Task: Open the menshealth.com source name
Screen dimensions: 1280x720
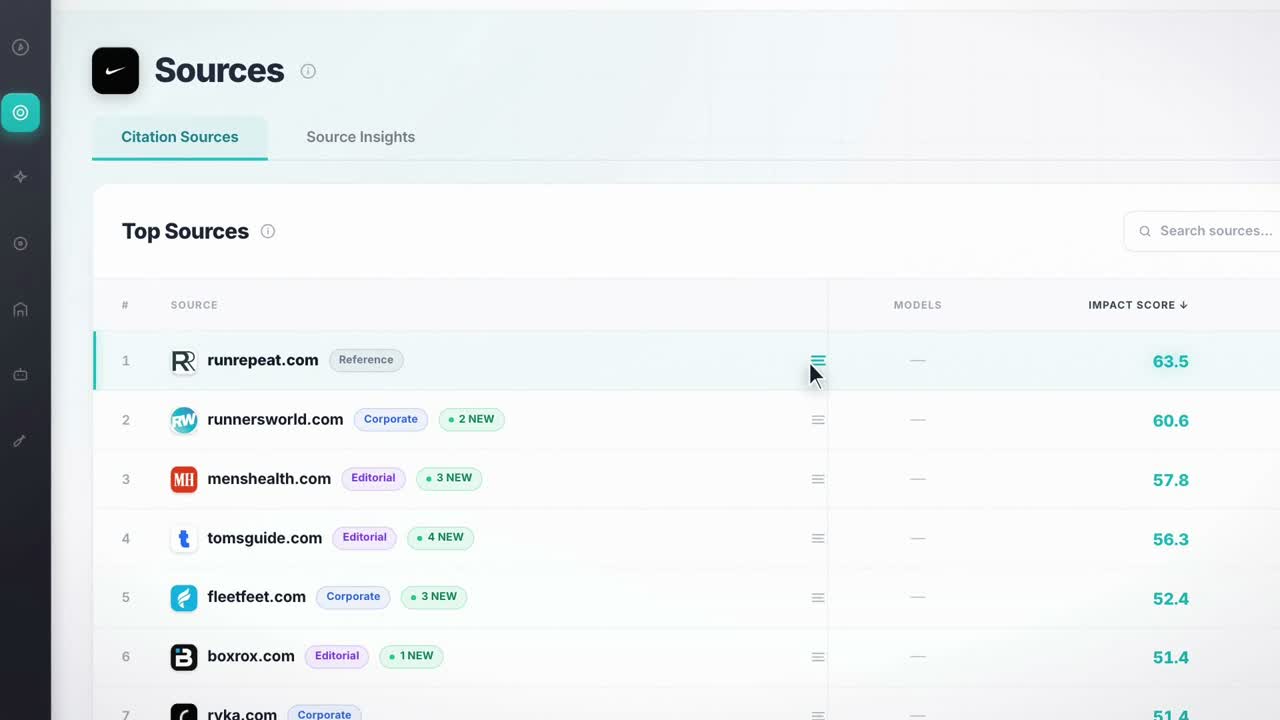Action: (269, 478)
